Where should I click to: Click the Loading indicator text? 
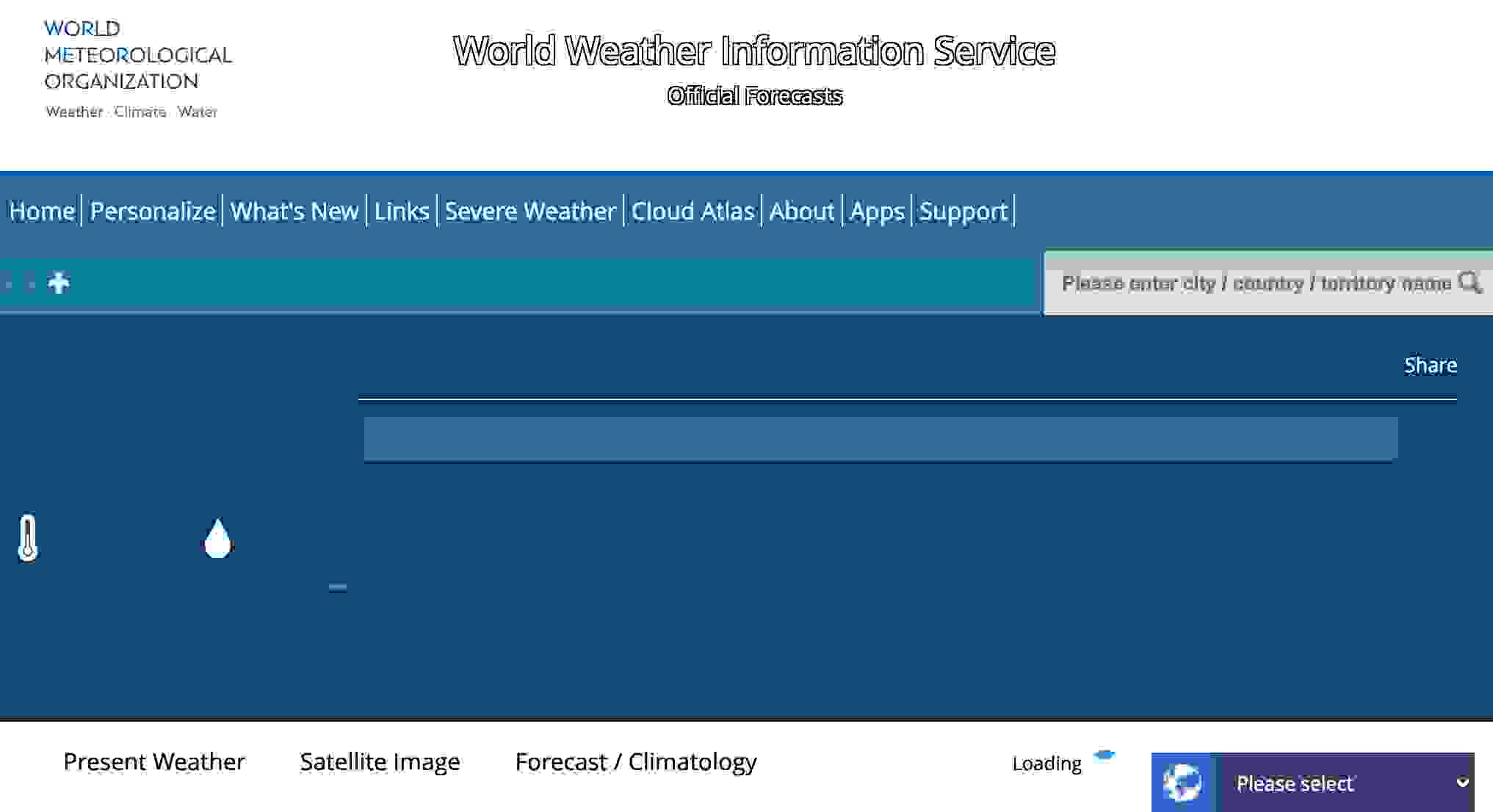coord(1046,764)
